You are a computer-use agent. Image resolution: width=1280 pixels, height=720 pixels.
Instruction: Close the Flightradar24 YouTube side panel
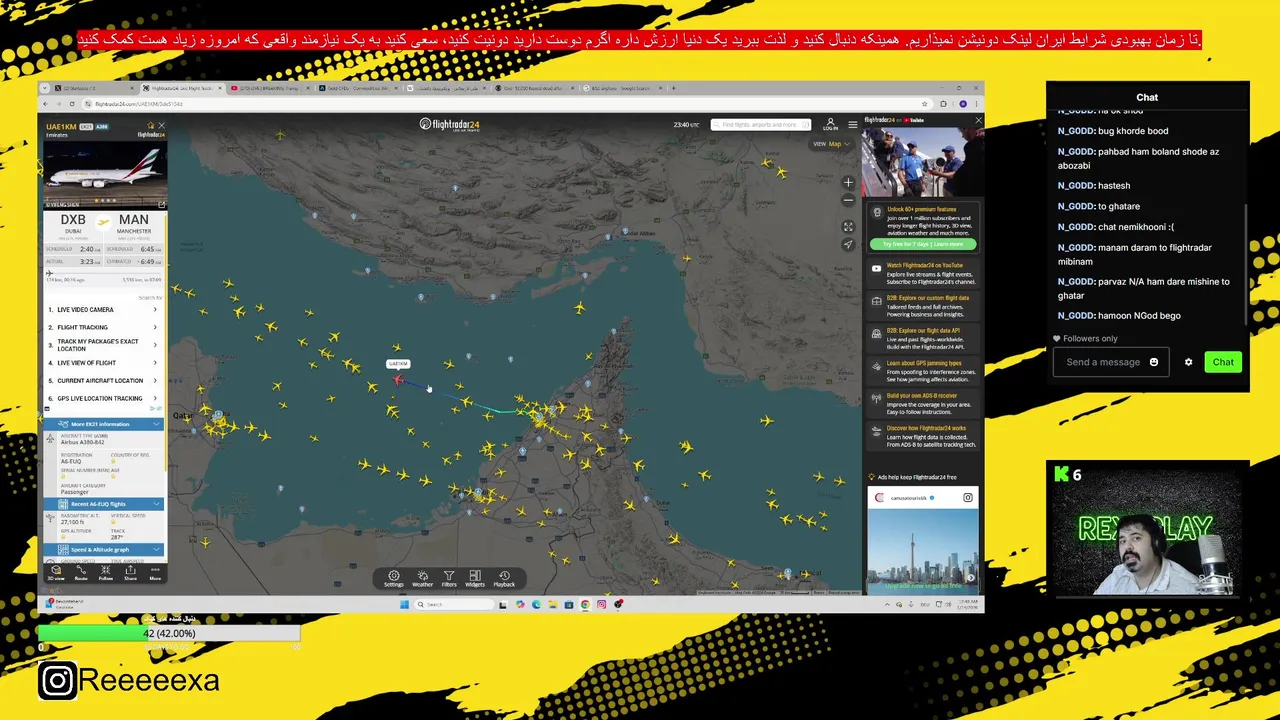(978, 120)
